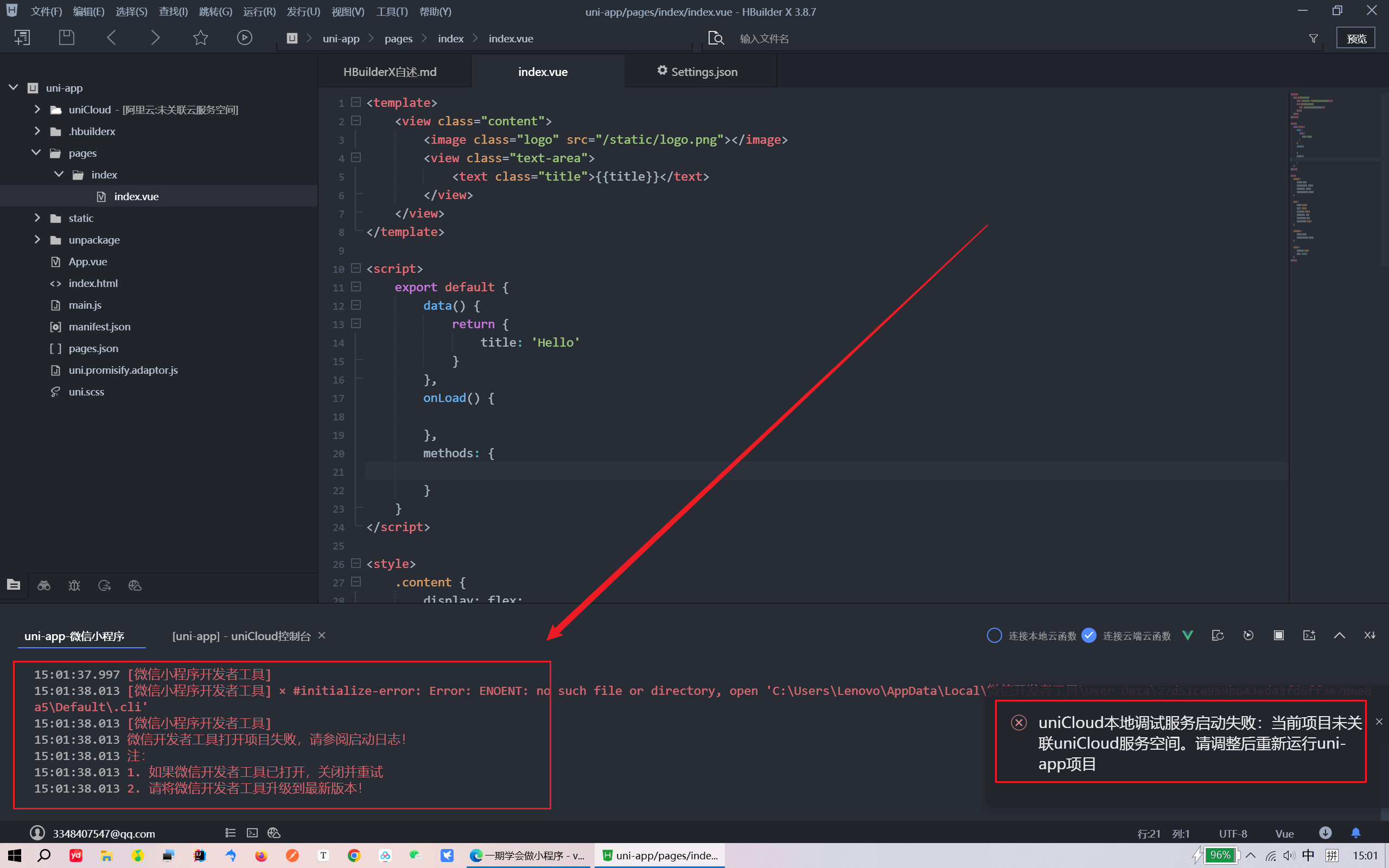Click the 行:21 line indicator
This screenshot has height=868, width=1389.
click(1149, 834)
